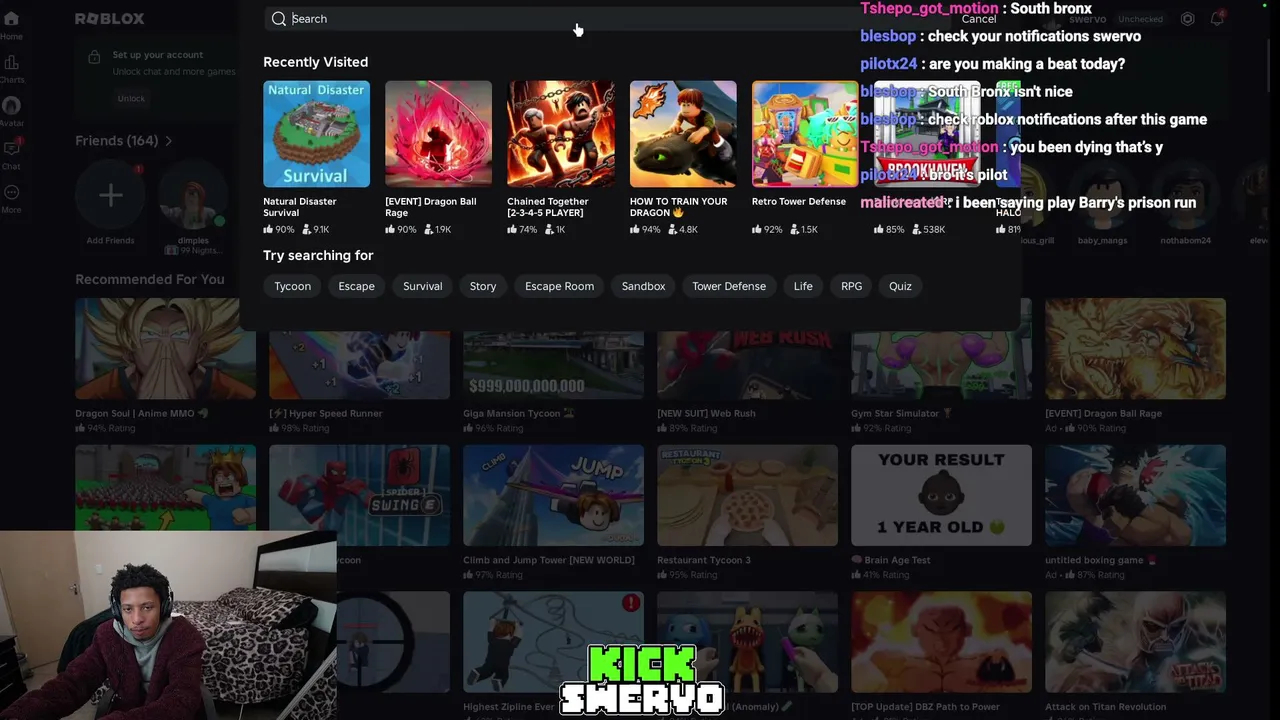Click the Chained Together [2-3-4-5 PLAYER] title

pyautogui.click(x=548, y=207)
